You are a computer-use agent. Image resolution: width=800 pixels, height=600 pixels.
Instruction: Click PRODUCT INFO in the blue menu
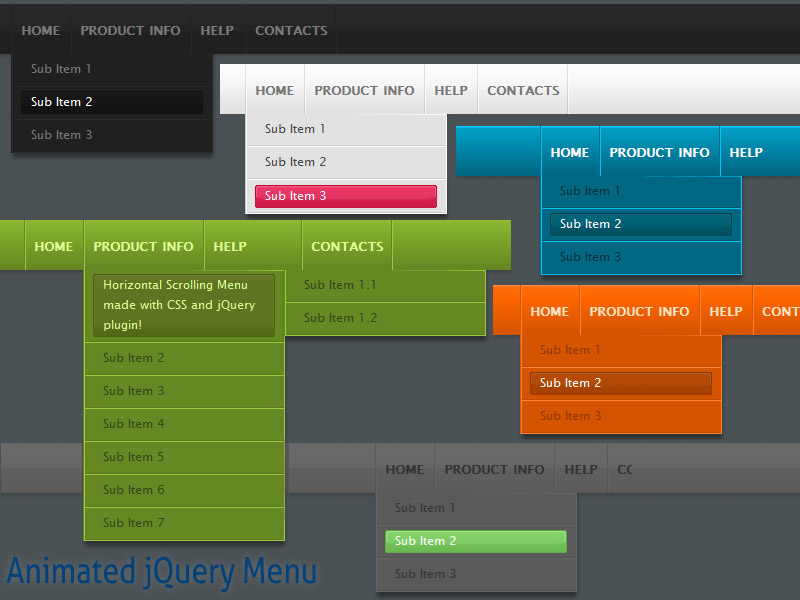(660, 152)
